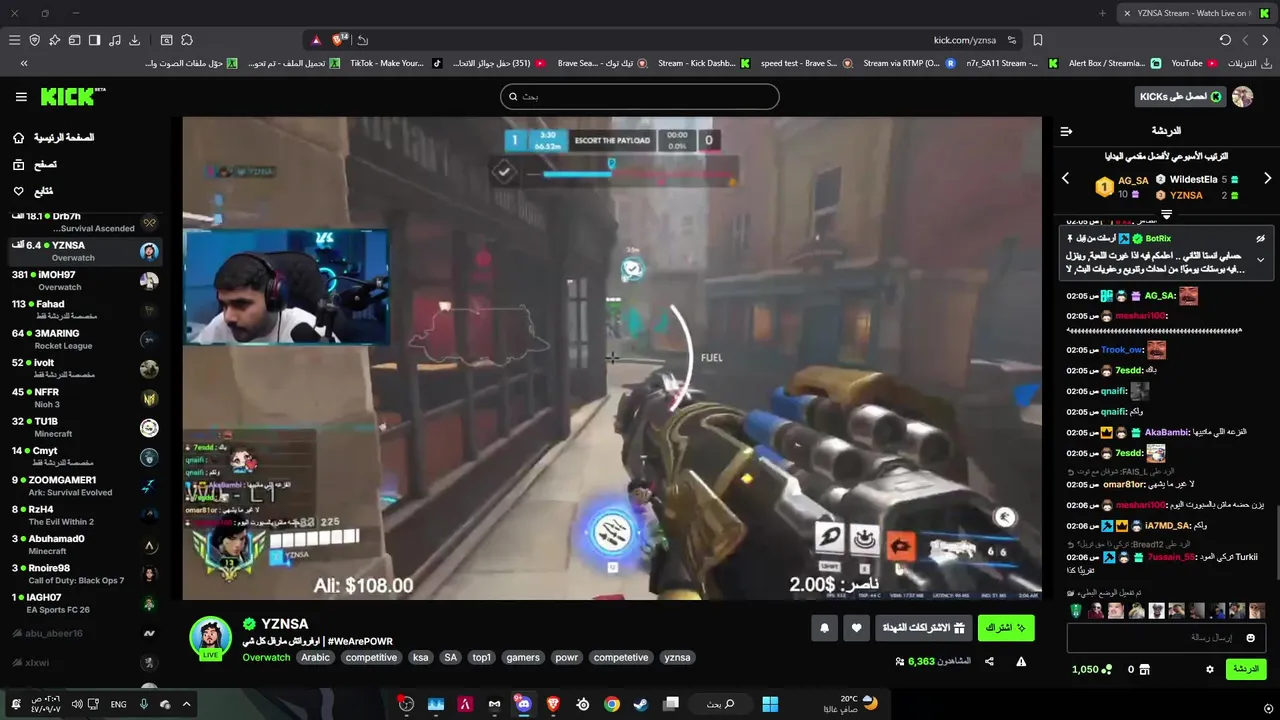Open emoji picker in message box
This screenshot has width=1280, height=720.
coord(1250,638)
